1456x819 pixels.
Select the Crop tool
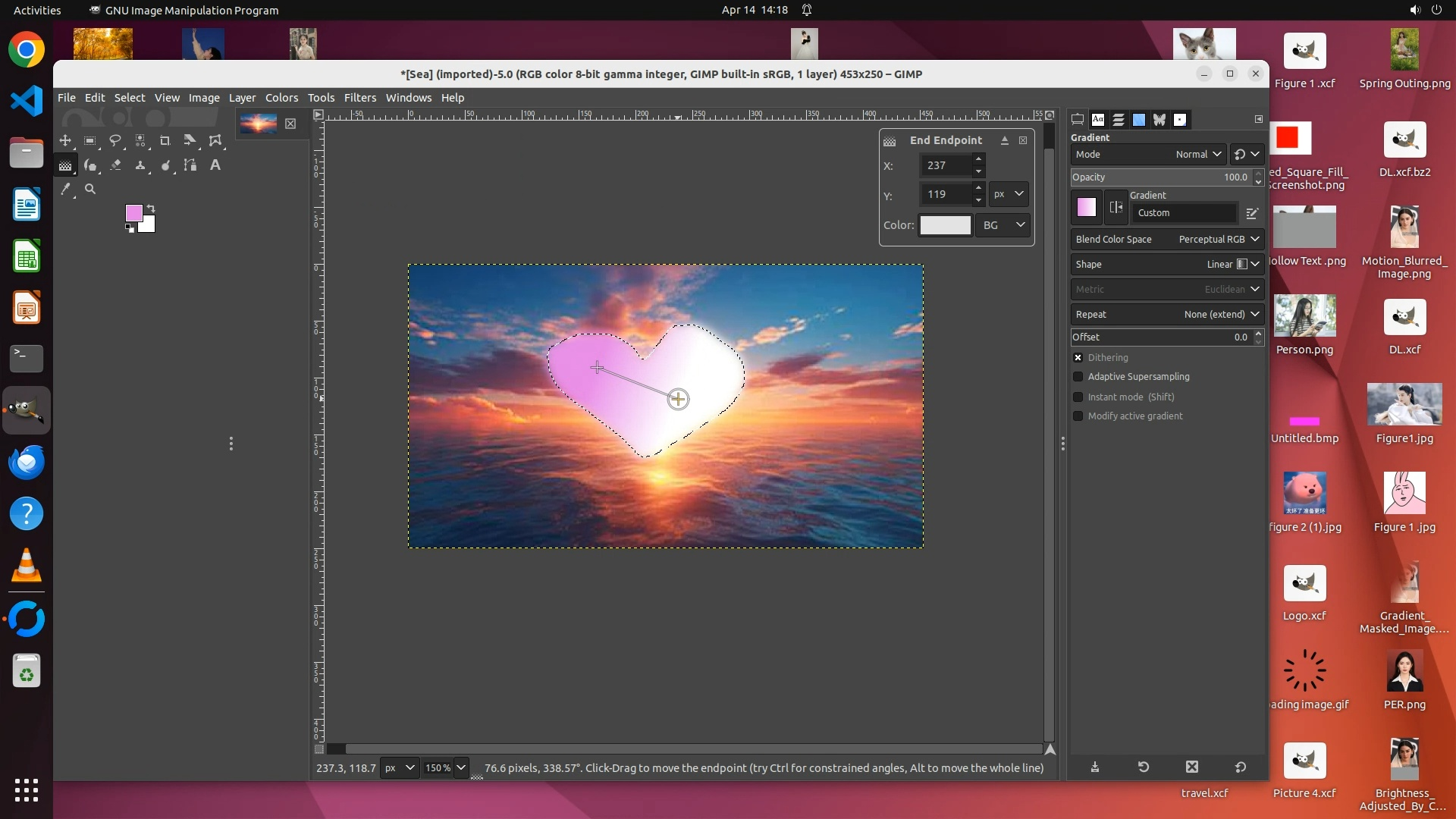pyautogui.click(x=165, y=140)
